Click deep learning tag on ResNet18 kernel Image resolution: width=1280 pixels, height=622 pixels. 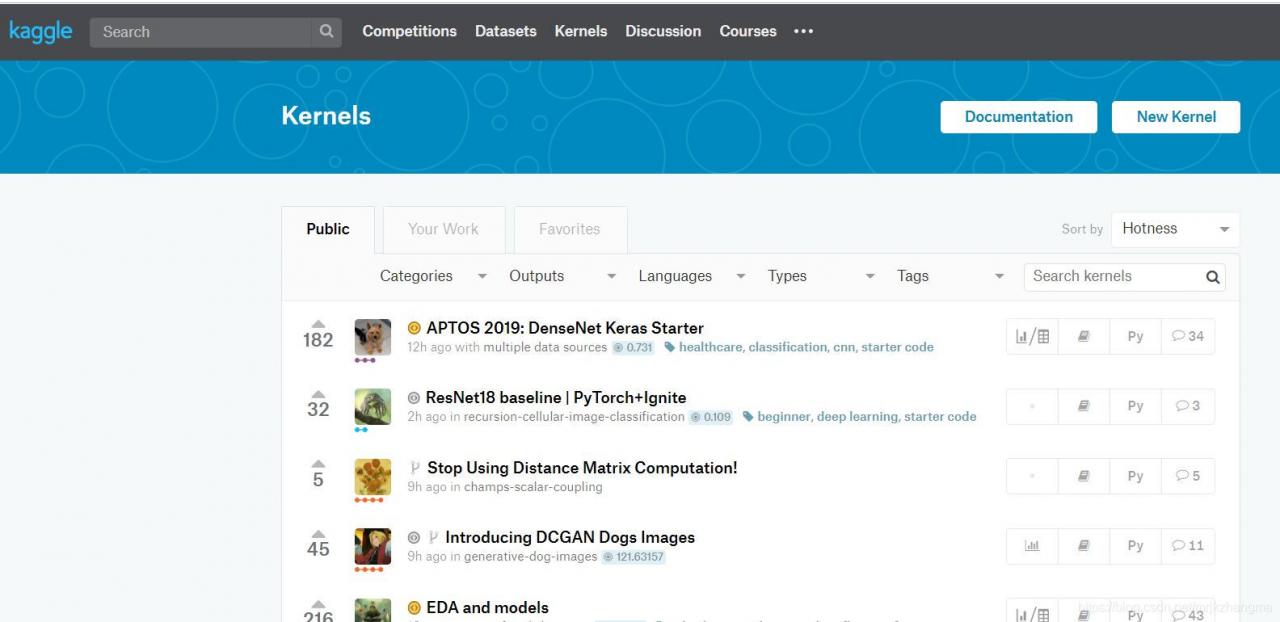857,417
